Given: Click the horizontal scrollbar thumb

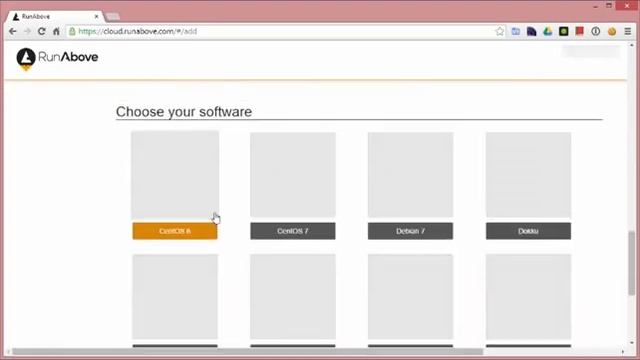Looking at the screenshot, I should click(x=247, y=351).
